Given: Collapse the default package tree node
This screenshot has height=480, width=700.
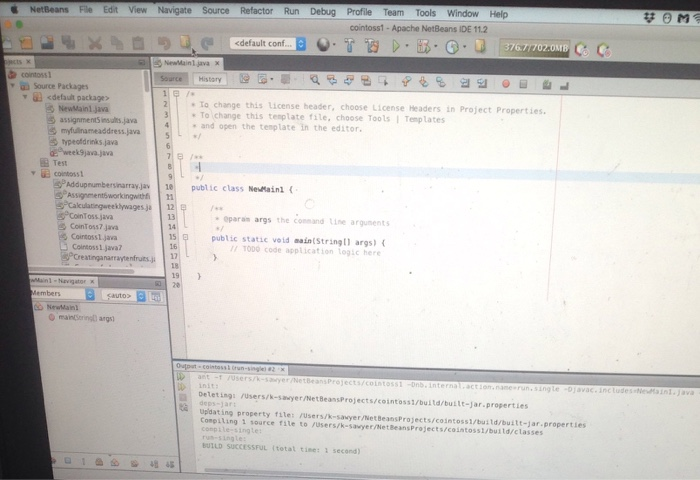Looking at the screenshot, I should click(25, 96).
